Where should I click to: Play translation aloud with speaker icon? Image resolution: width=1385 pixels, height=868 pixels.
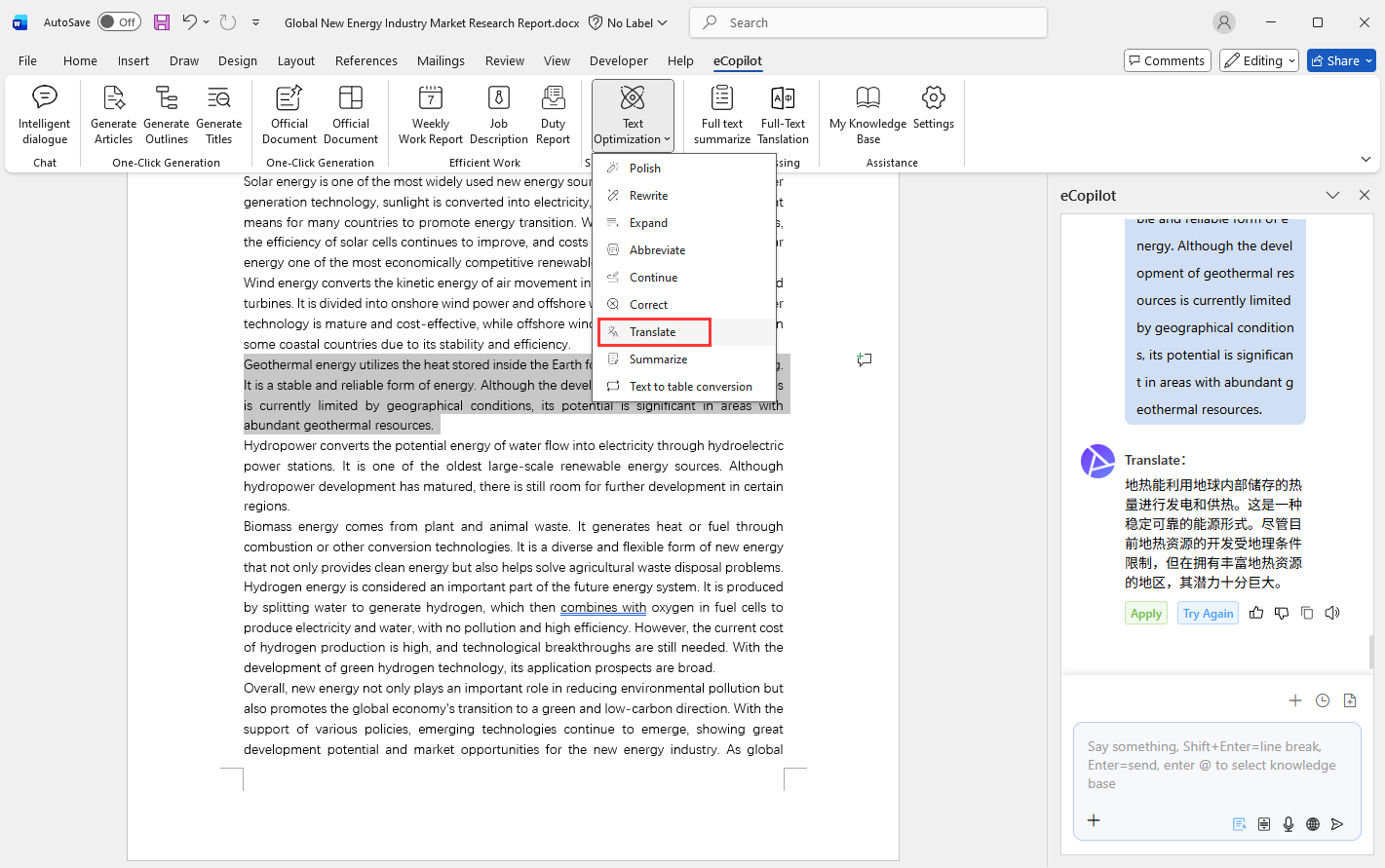1332,613
